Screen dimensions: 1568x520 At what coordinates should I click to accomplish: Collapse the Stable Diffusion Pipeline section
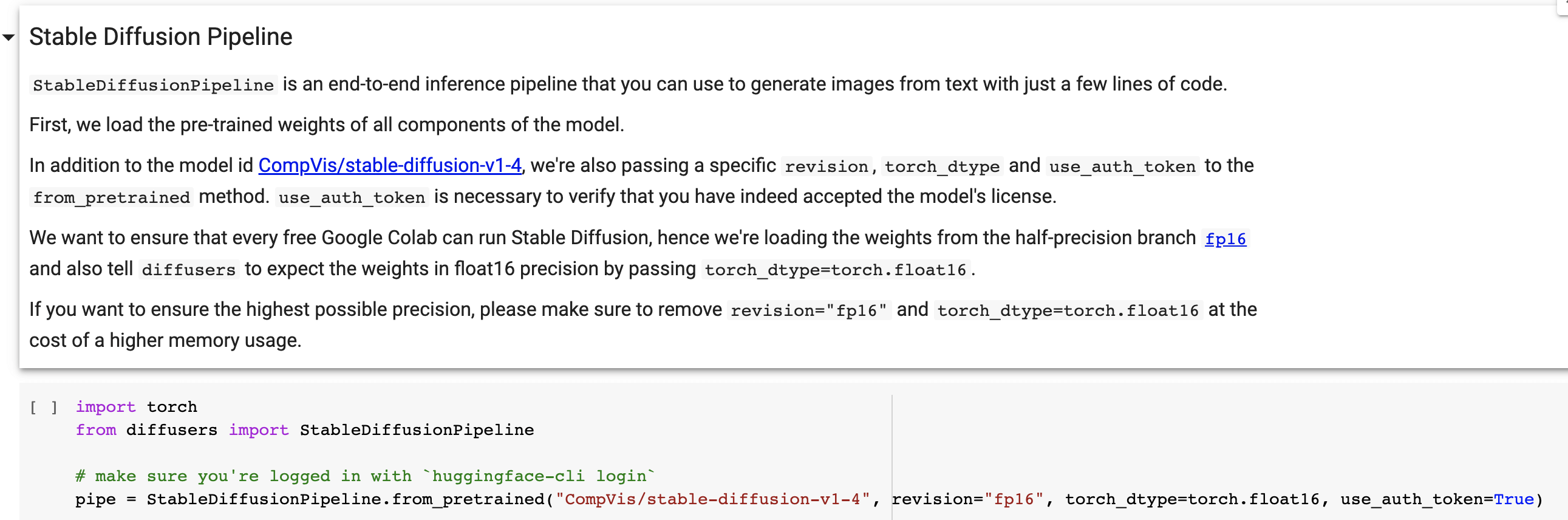point(9,38)
